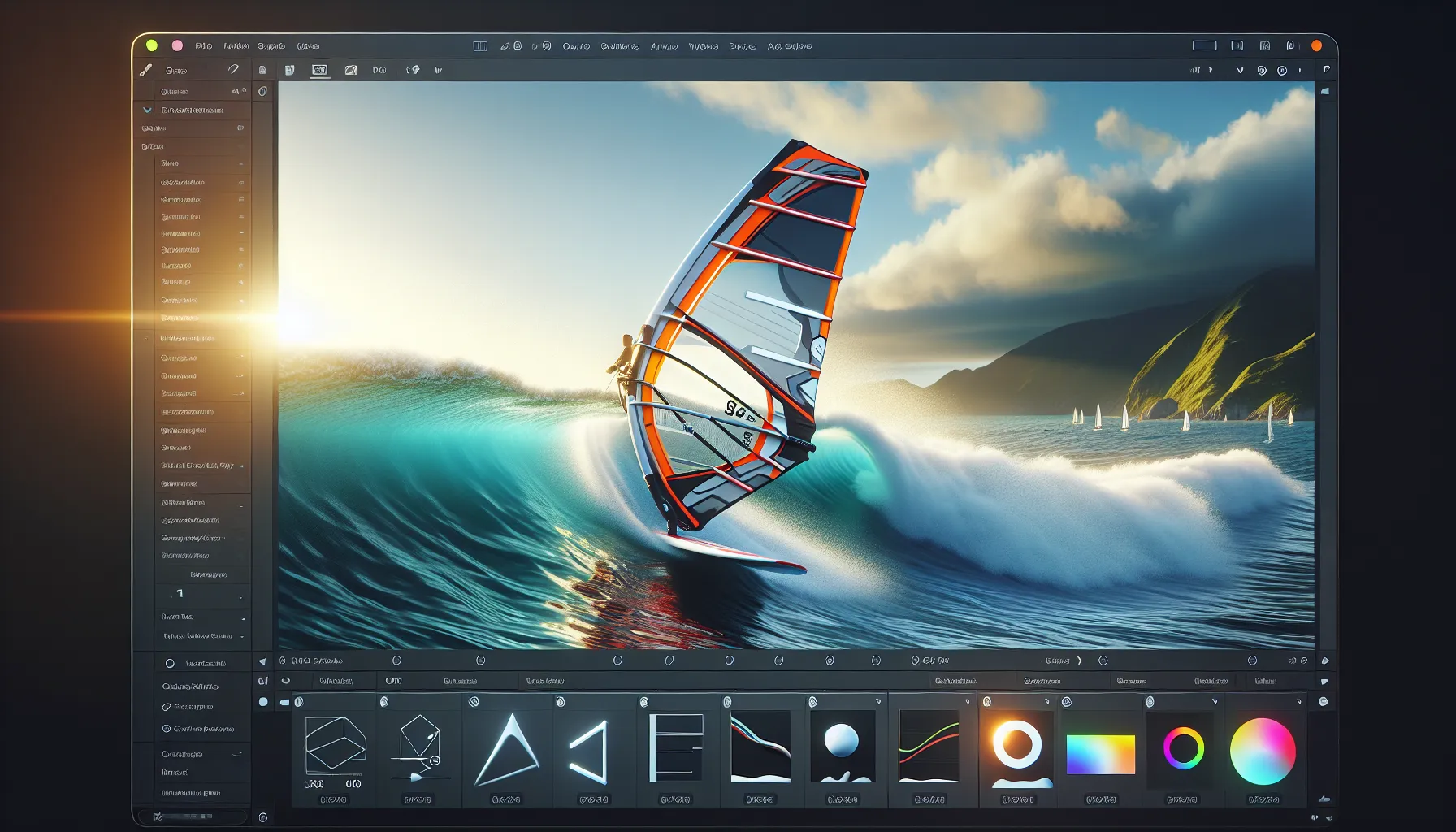The width and height of the screenshot is (1456, 832).
Task: Pick a color from the round color wheel
Action: 1263,751
